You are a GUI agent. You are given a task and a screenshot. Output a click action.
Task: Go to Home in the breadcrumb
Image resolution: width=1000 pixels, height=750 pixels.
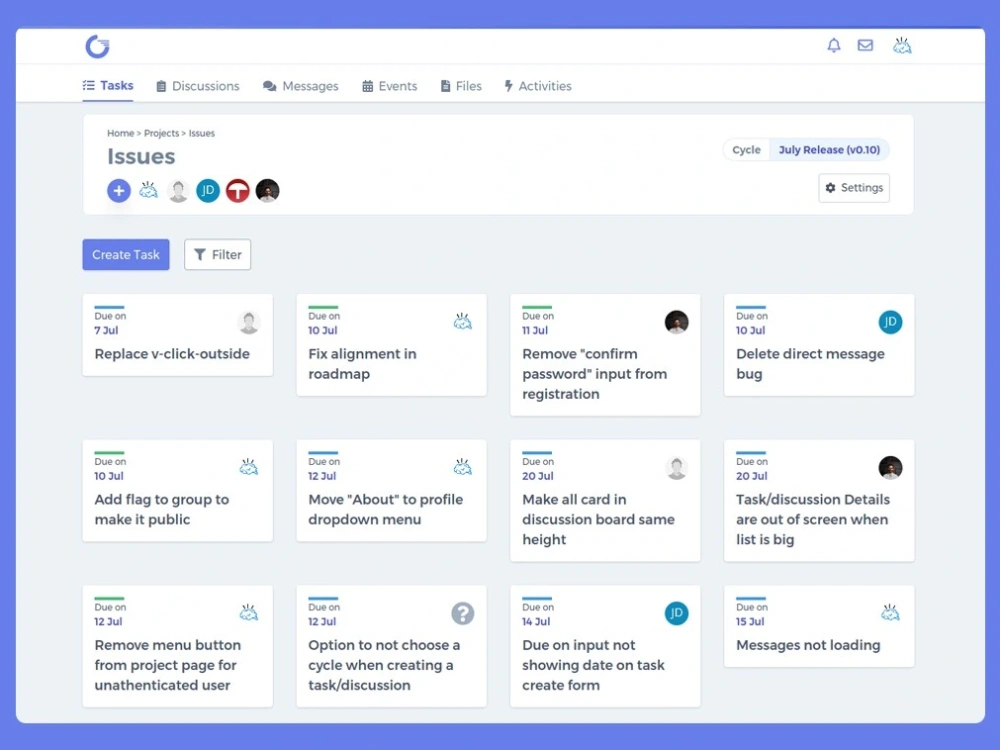pos(121,133)
